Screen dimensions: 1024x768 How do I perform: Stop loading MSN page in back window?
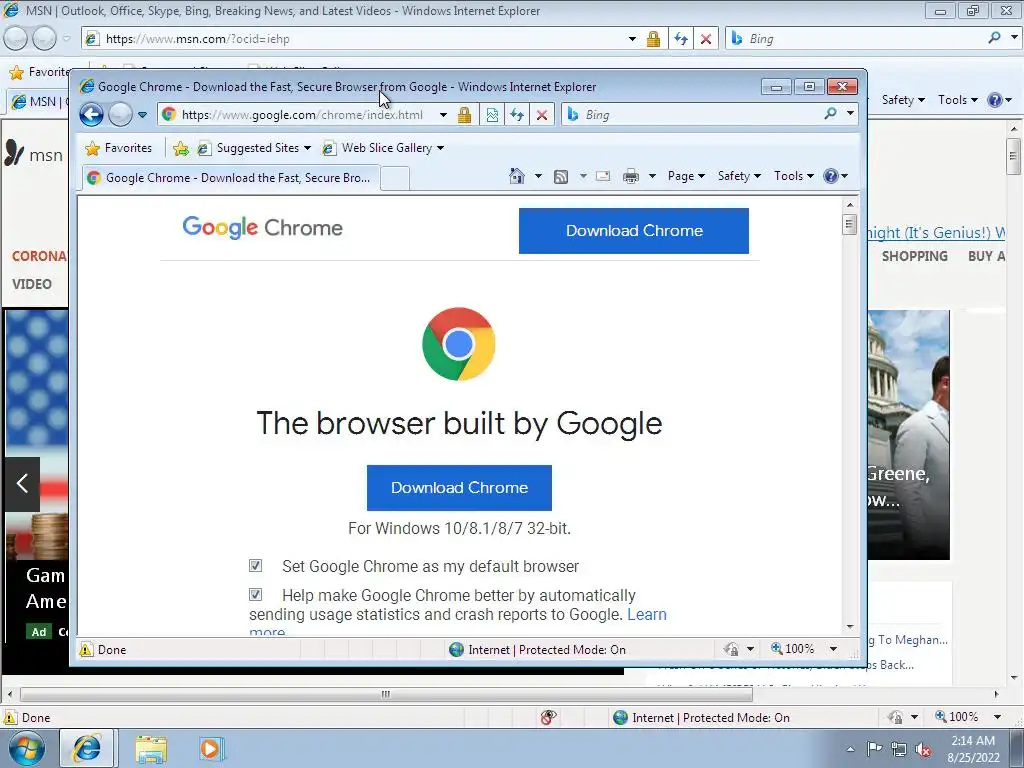[706, 39]
